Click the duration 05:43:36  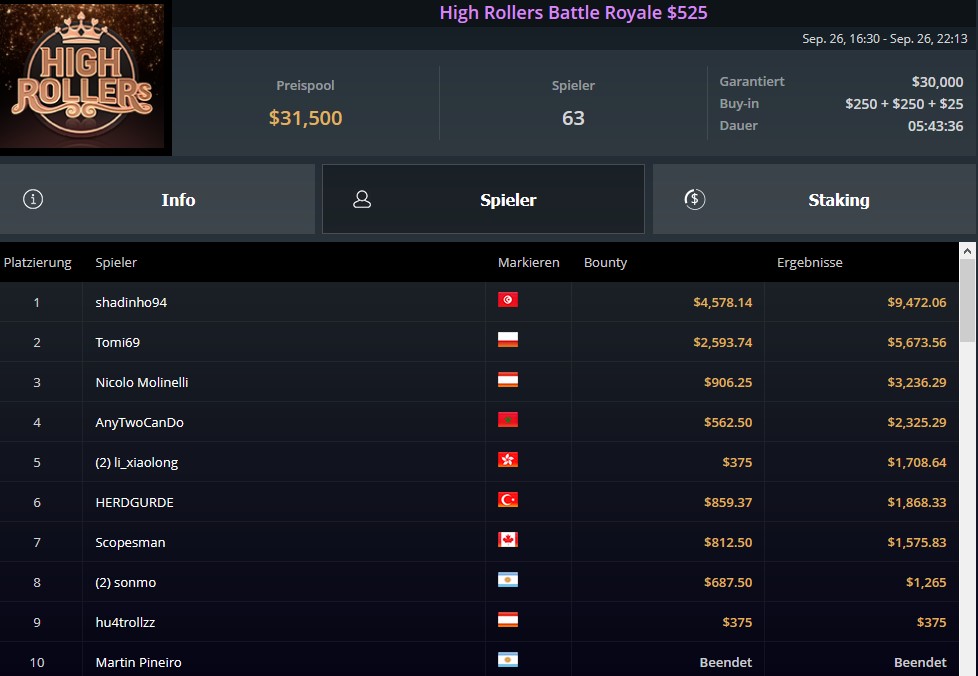pyautogui.click(x=935, y=126)
